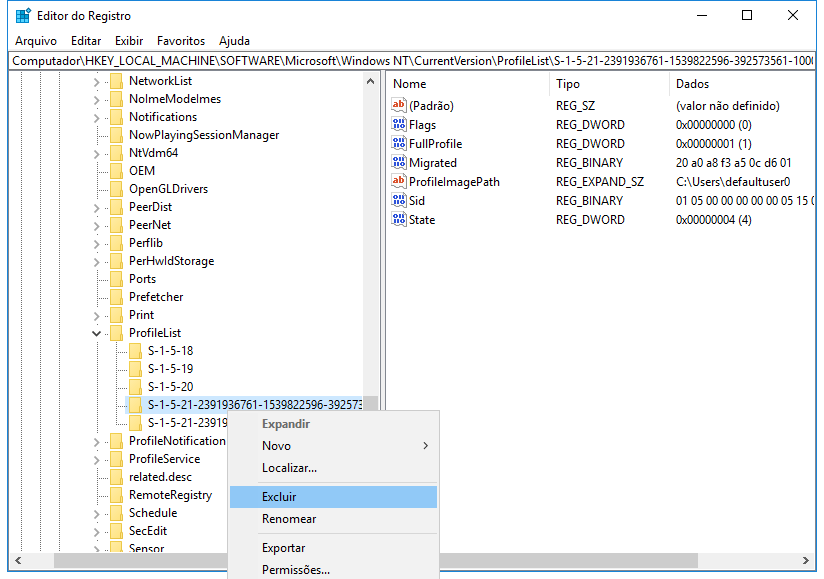Select the ProfileImagePath string value icon
824x579 pixels.
pos(400,182)
